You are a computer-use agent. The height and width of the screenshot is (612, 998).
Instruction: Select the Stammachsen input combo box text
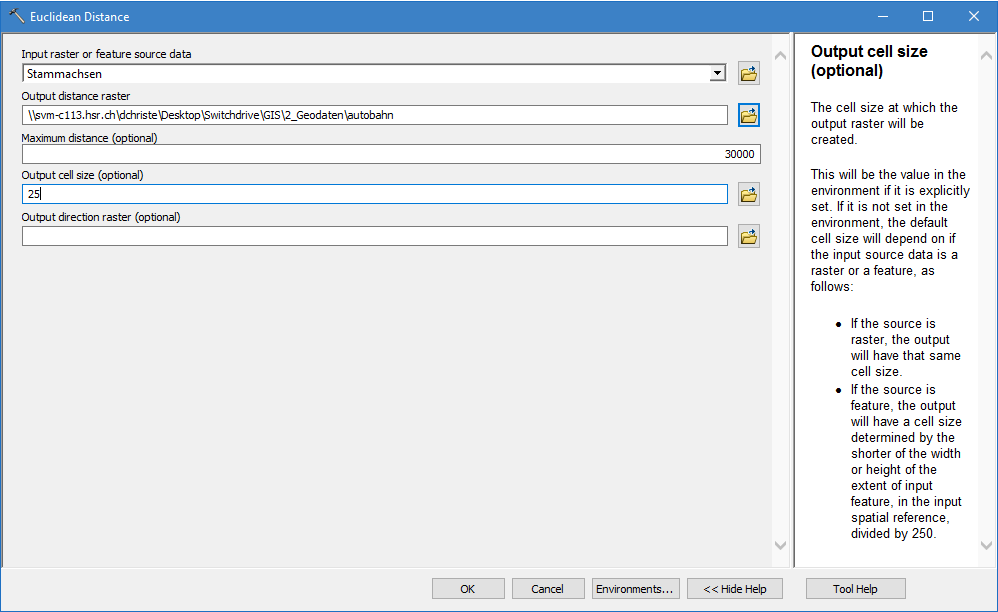(x=364, y=73)
